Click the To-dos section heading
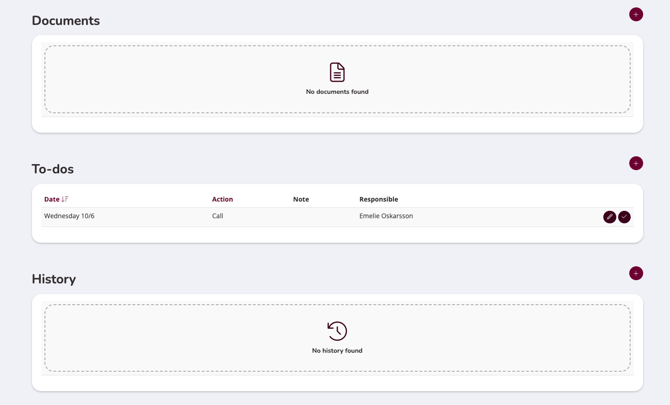670x405 pixels. tap(53, 169)
